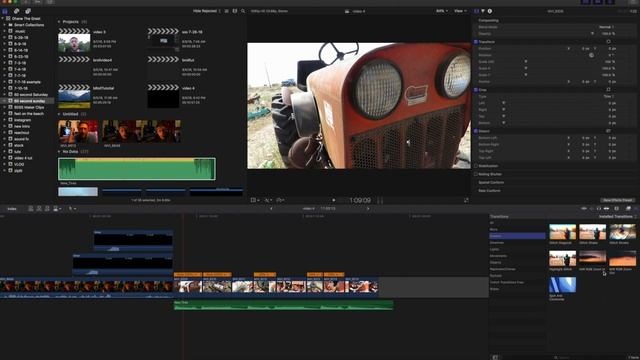Select the Custom transitions category
The width and height of the screenshot is (640, 360).
(517, 236)
